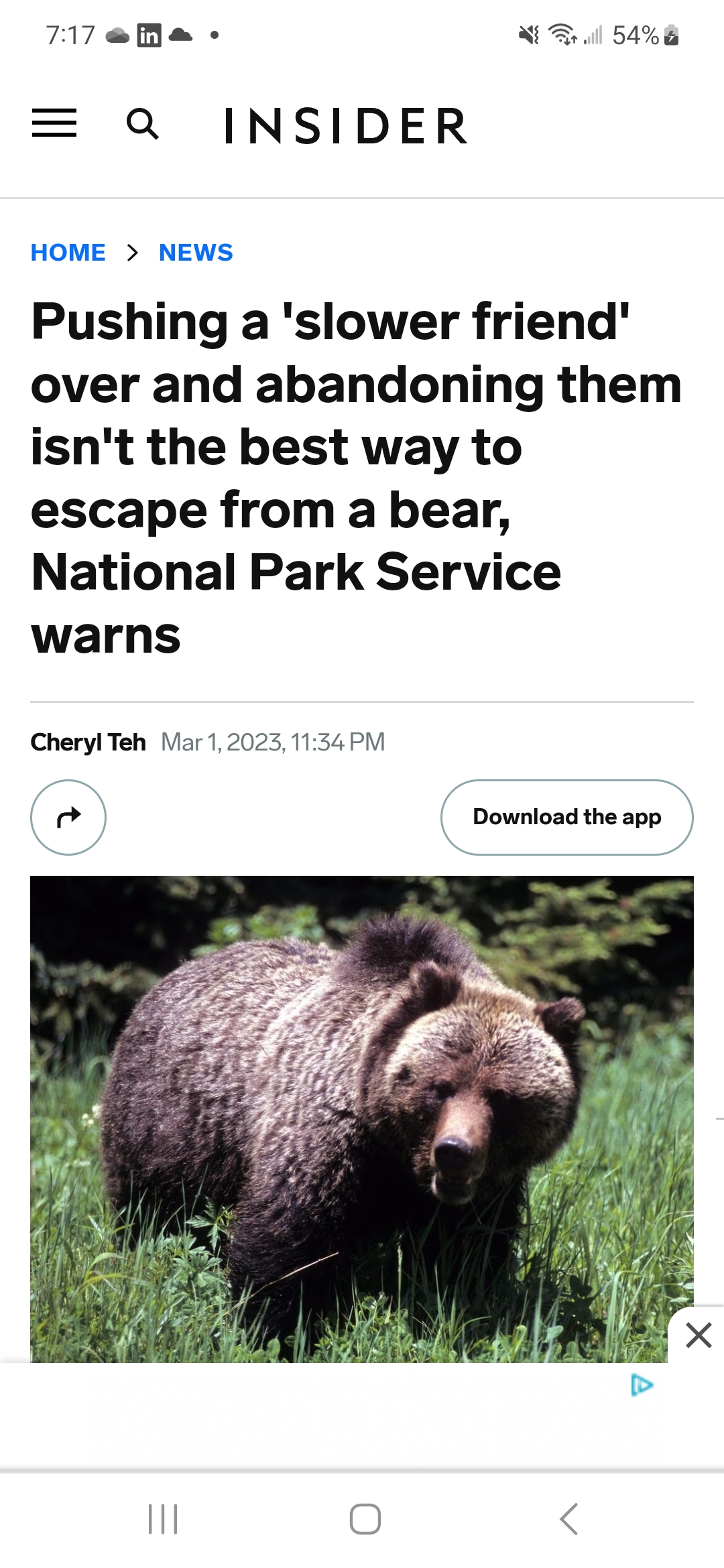The width and height of the screenshot is (724, 1568).
Task: Open the hamburger navigation menu
Action: [x=54, y=123]
